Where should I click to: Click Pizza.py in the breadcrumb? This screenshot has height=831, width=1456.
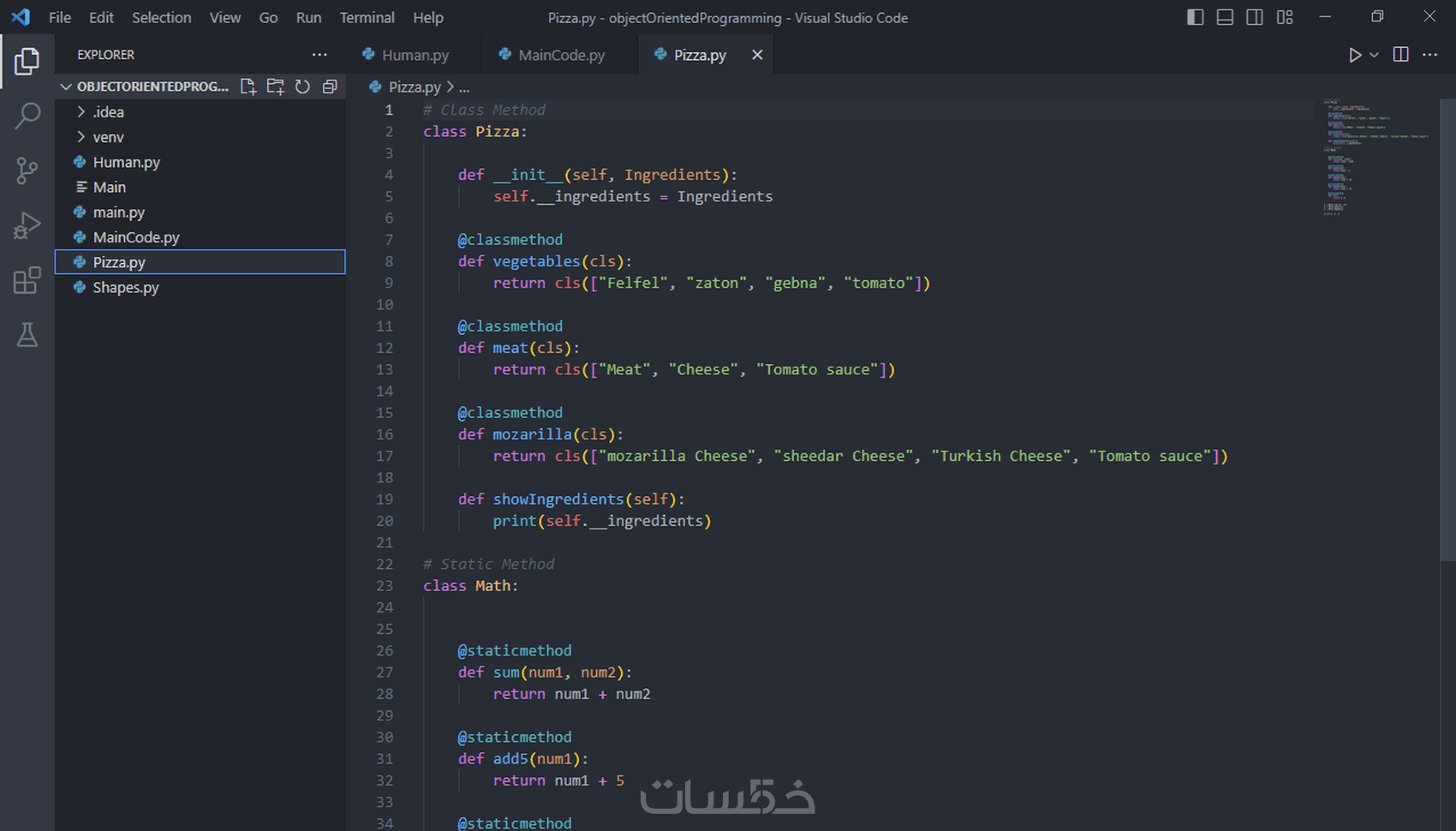click(415, 87)
